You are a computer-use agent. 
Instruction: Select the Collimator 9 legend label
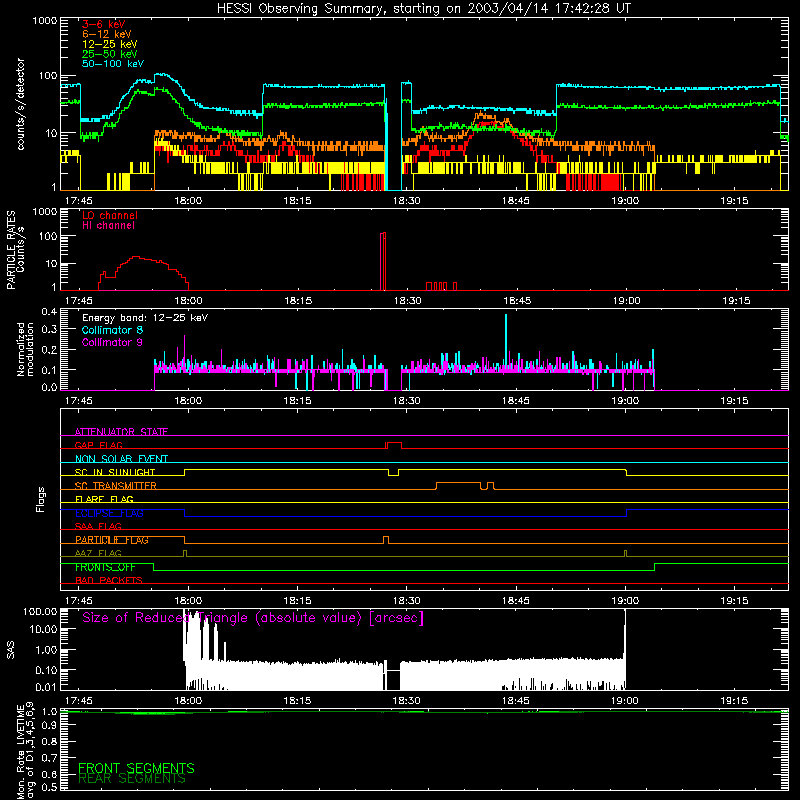click(x=112, y=342)
